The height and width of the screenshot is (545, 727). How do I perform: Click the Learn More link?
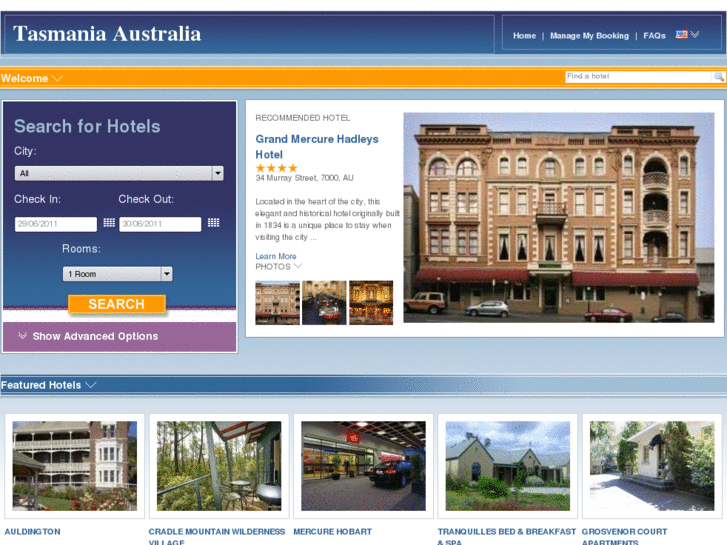pos(275,256)
